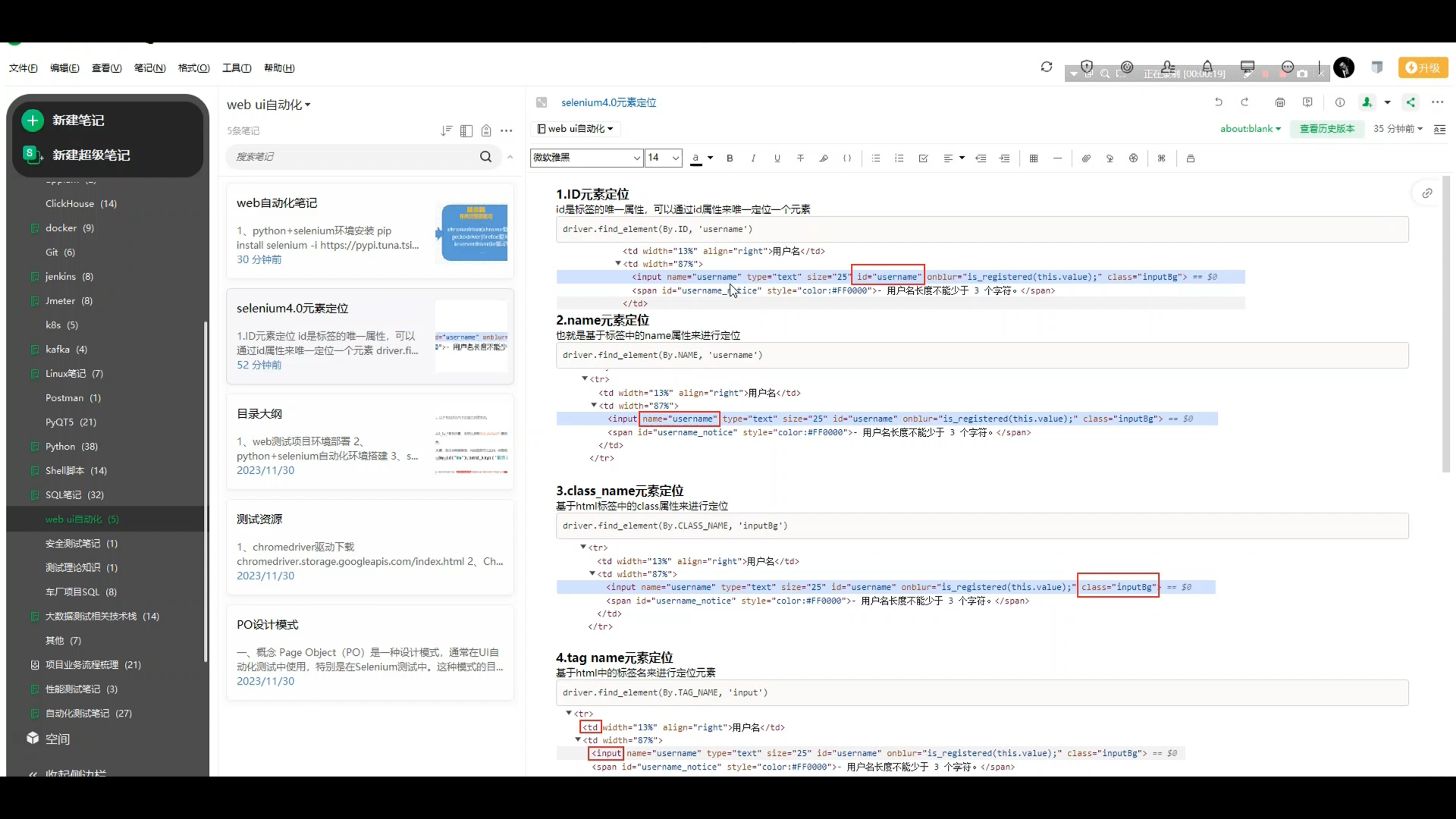Image resolution: width=1456 pixels, height=819 pixels.
Task: Increase indent of paragraph
Action: coord(1005,158)
